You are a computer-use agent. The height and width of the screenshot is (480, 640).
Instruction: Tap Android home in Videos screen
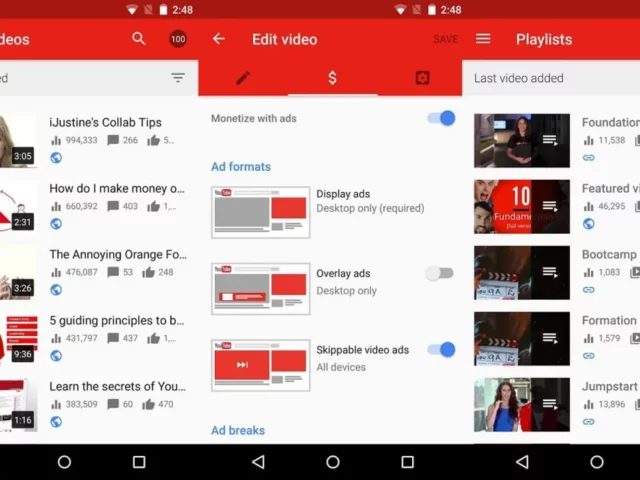[x=64, y=462]
